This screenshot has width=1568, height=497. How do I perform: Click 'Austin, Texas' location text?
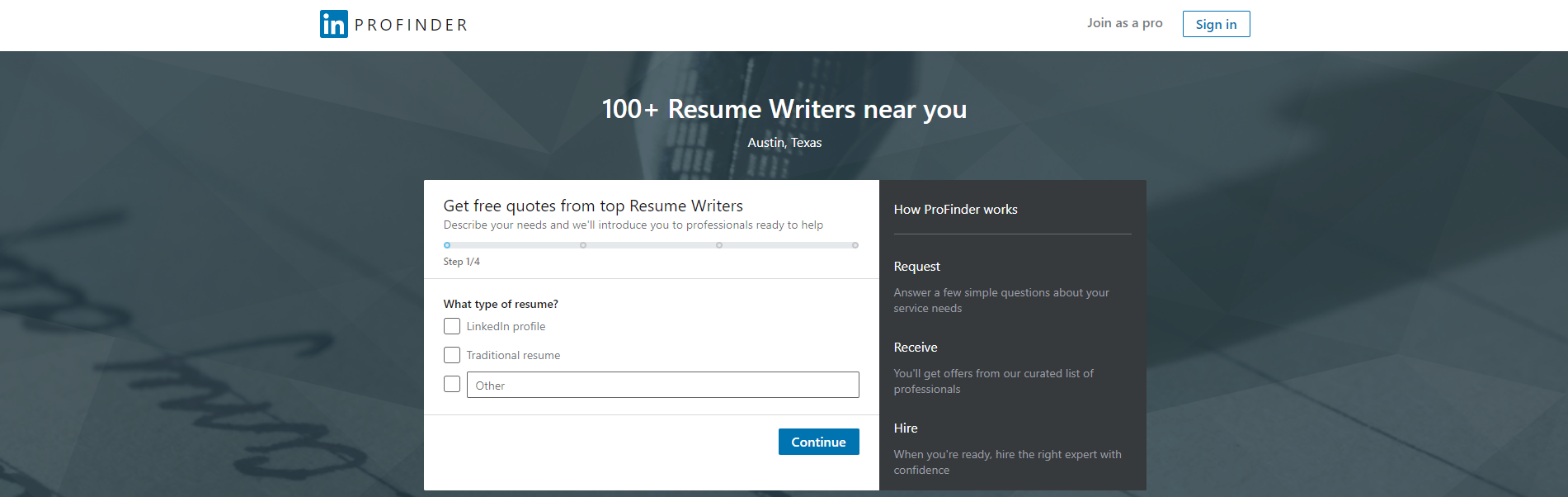(784, 143)
